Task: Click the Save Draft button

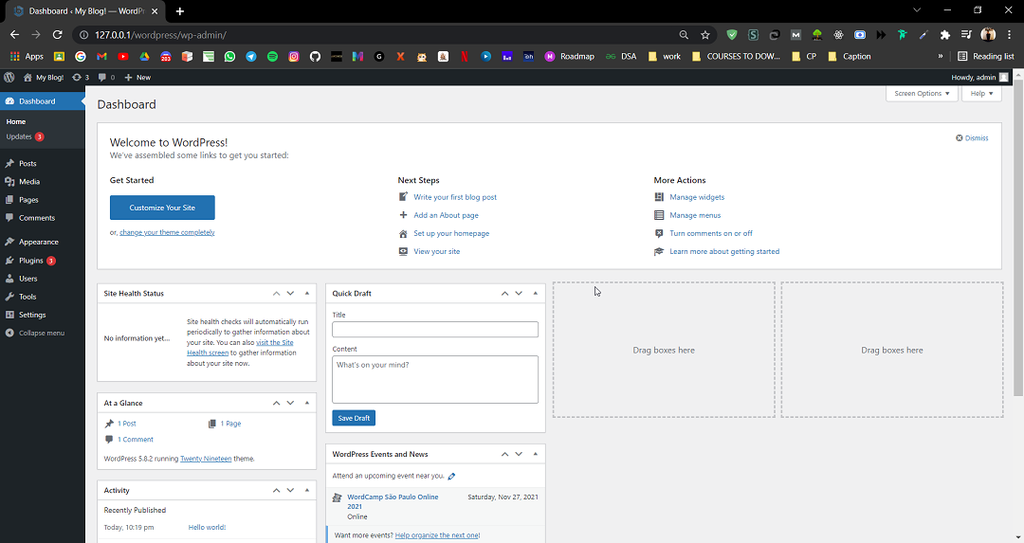Action: click(x=354, y=418)
